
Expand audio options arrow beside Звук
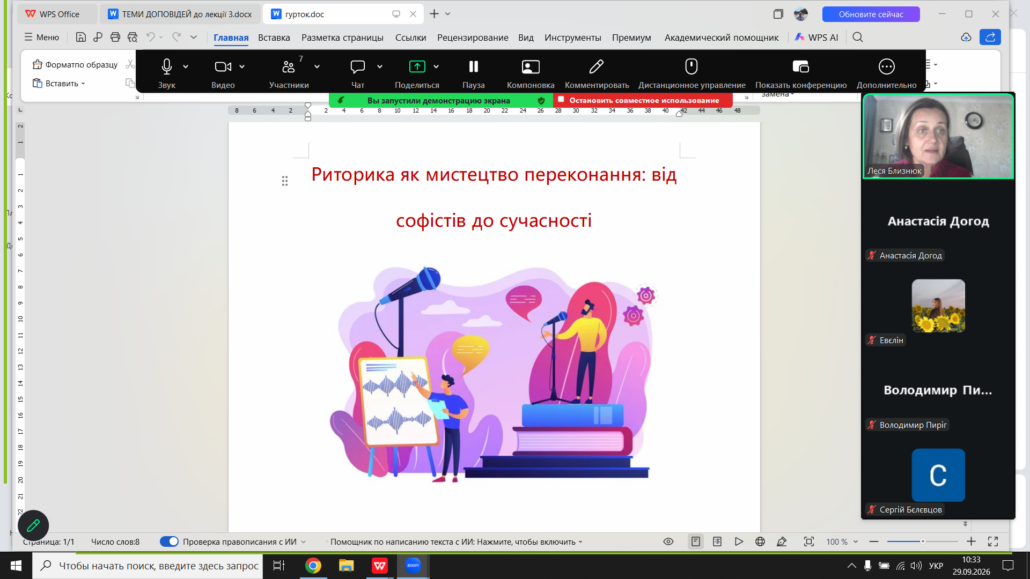pos(186,66)
